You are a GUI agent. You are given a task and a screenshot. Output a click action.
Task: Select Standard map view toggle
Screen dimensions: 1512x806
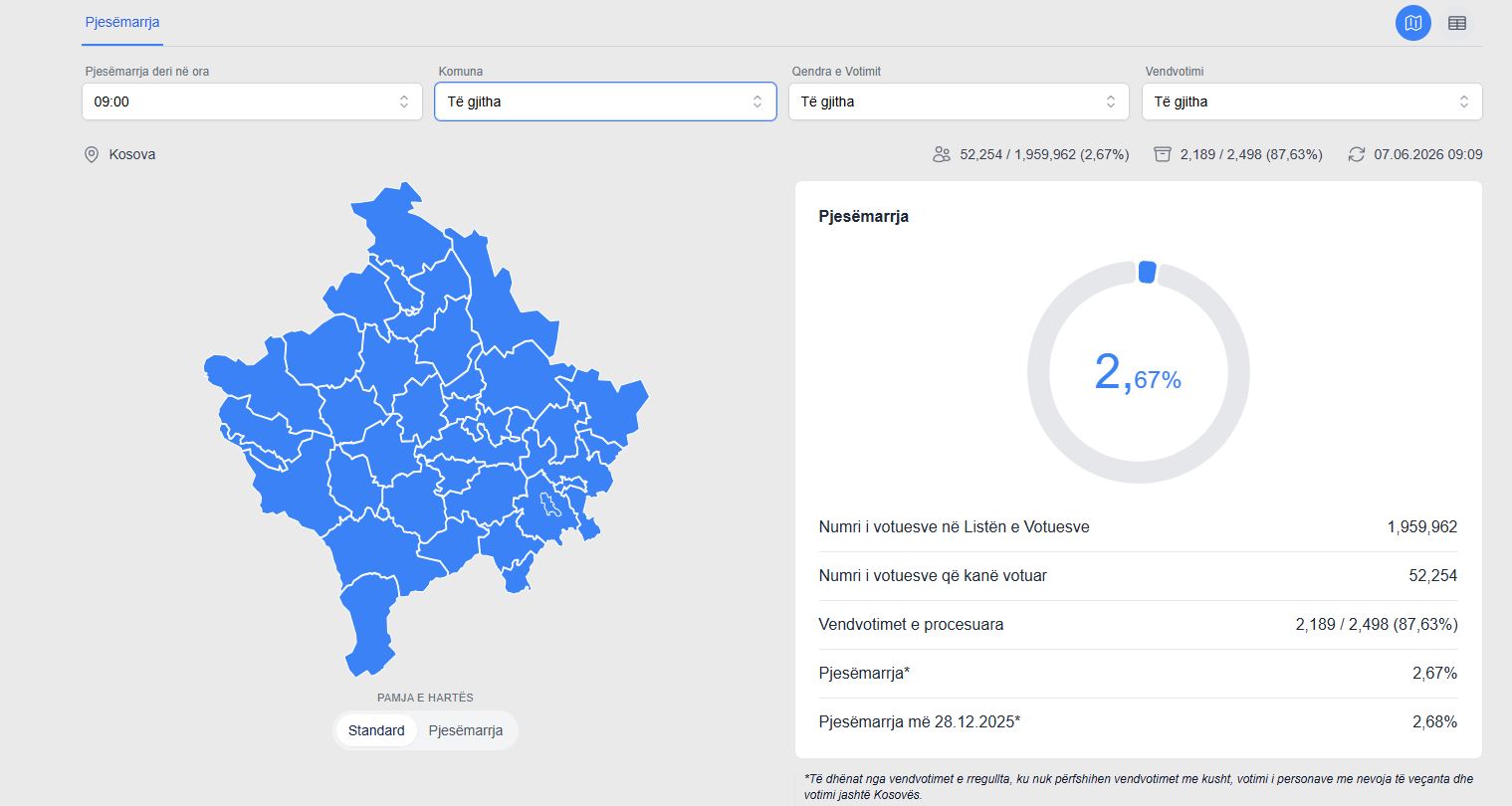[376, 730]
